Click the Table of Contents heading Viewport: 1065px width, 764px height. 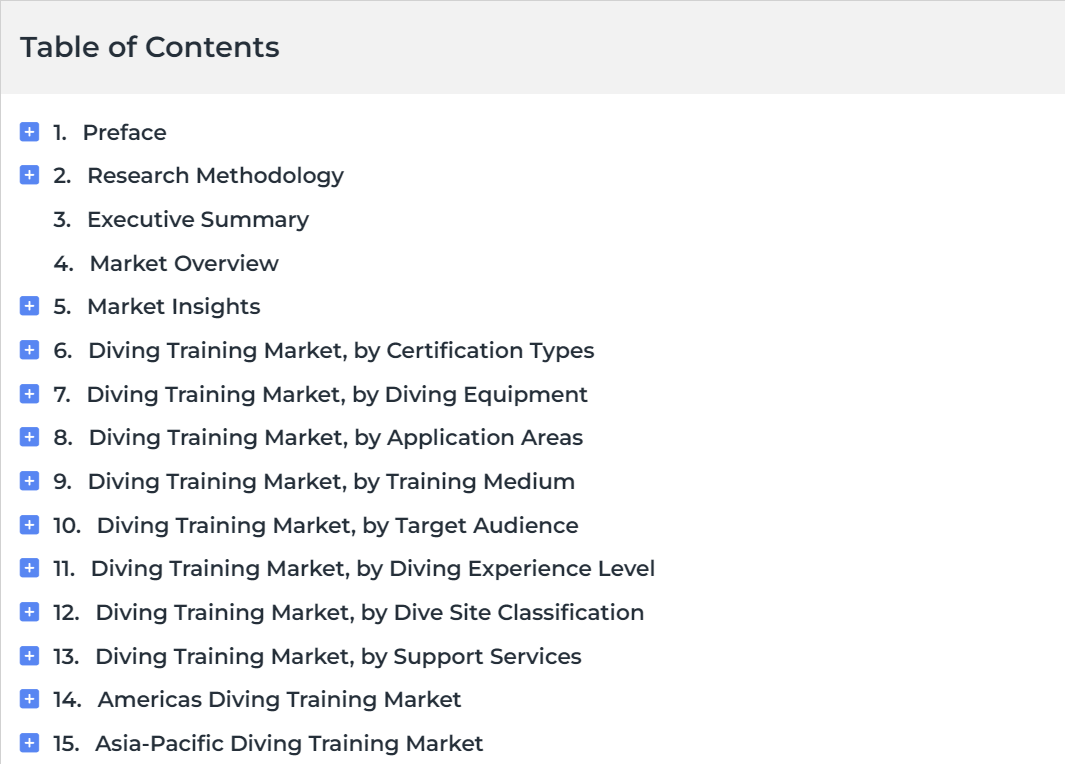click(x=150, y=47)
